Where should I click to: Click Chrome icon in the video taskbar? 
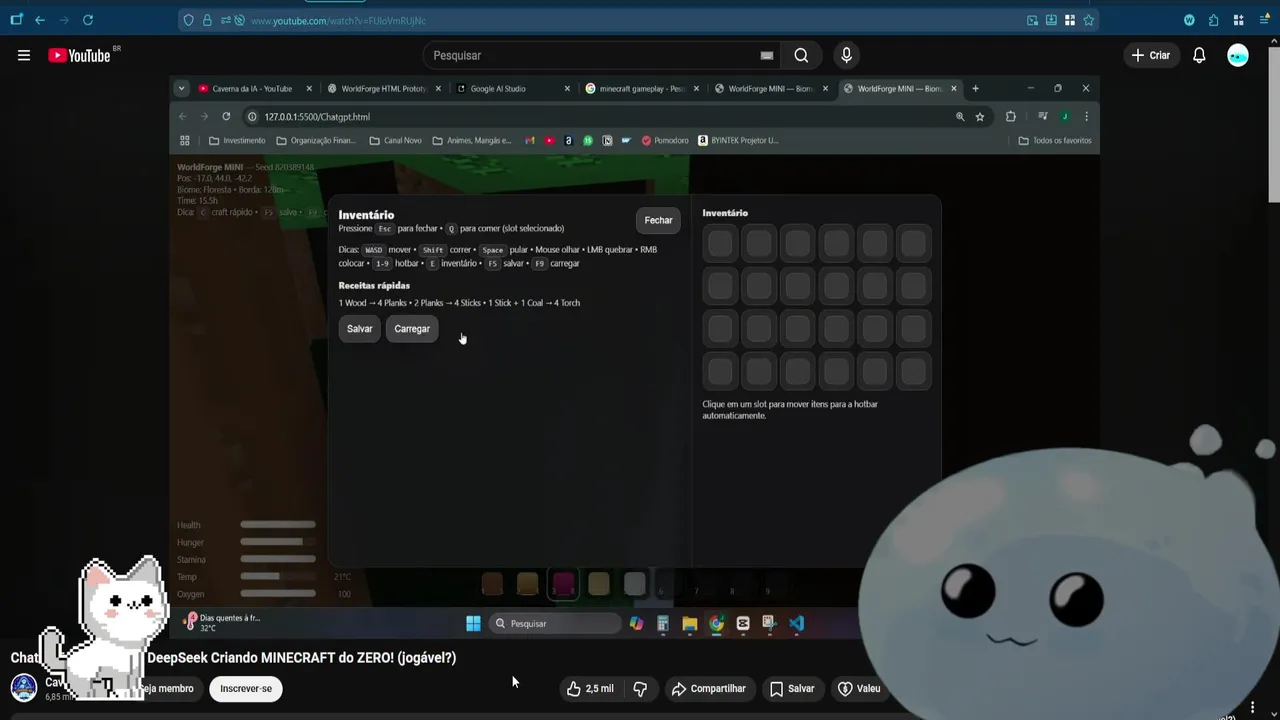(x=716, y=624)
